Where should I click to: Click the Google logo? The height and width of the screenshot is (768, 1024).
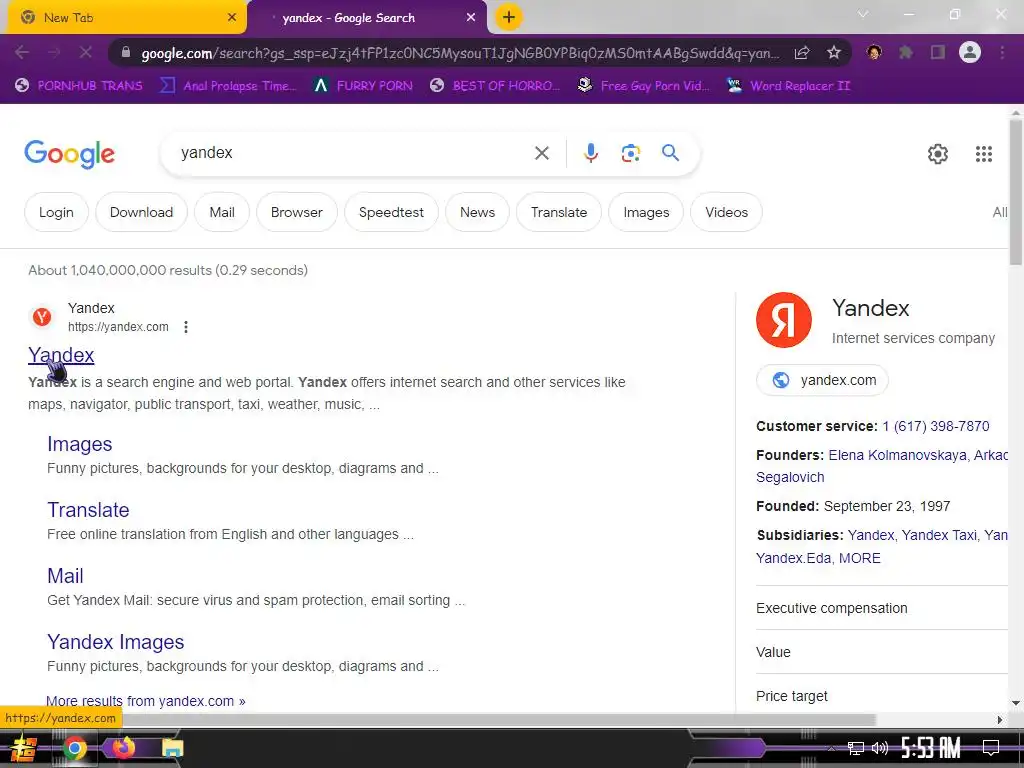[69, 153]
